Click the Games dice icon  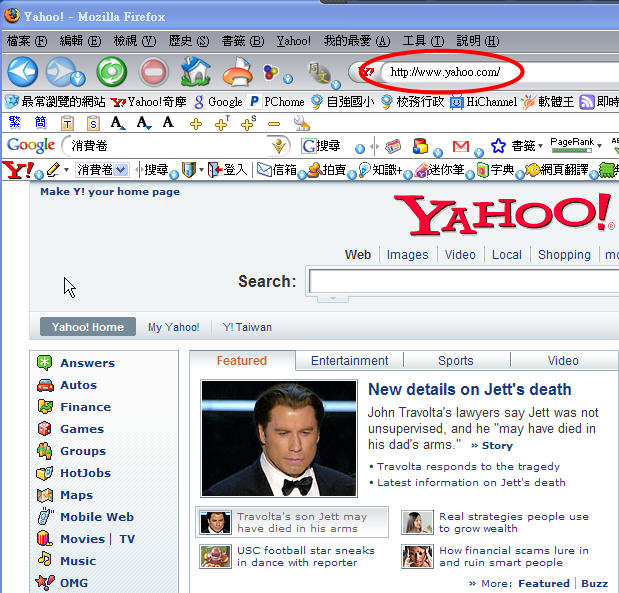point(44,429)
